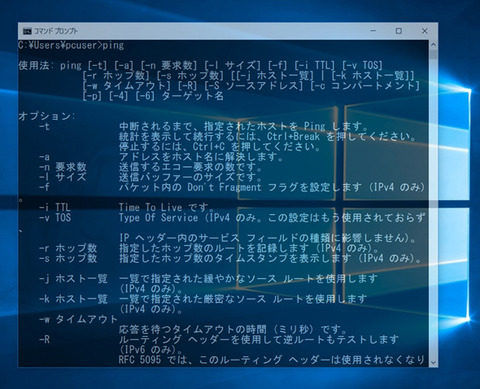Click the -s ホップ数 option label
Viewport: 480px width, 389px height.
coord(68,258)
